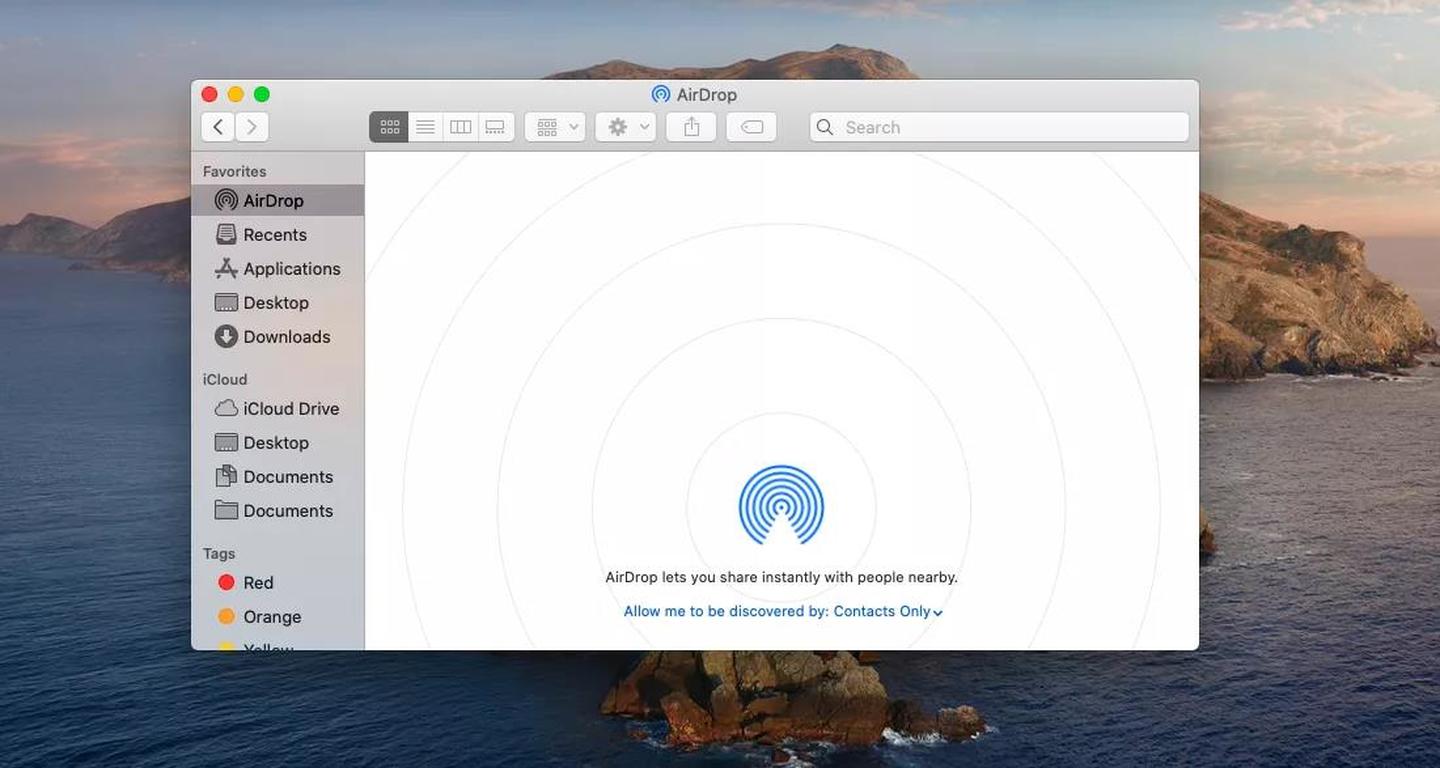
Task: Click the Recents icon in sidebar
Action: [x=227, y=234]
